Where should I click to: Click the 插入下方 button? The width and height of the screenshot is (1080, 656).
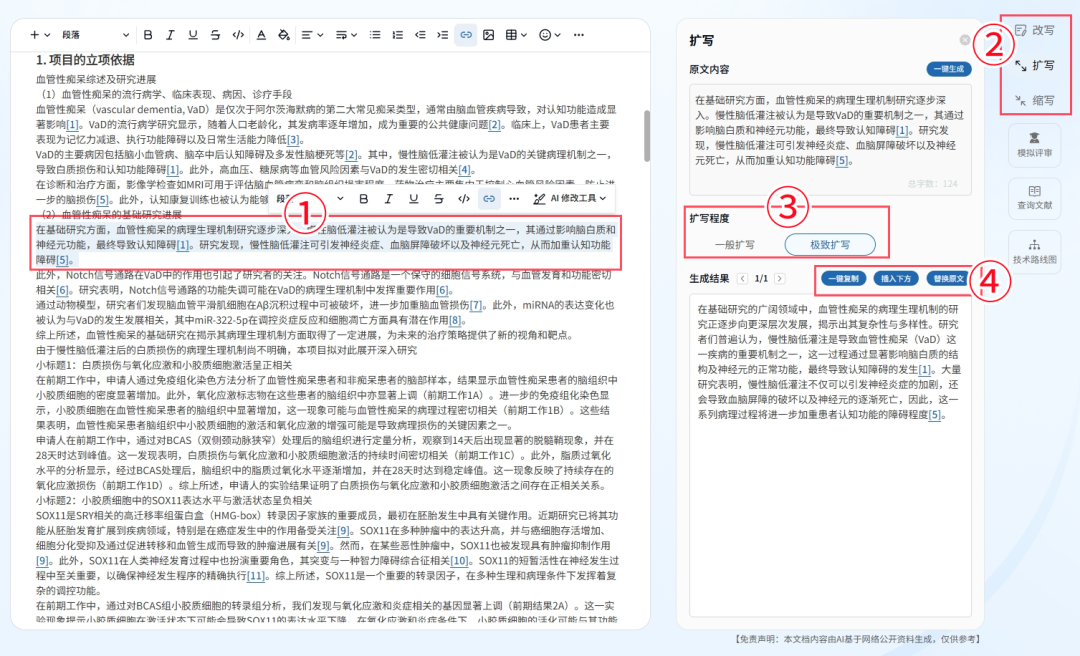895,278
